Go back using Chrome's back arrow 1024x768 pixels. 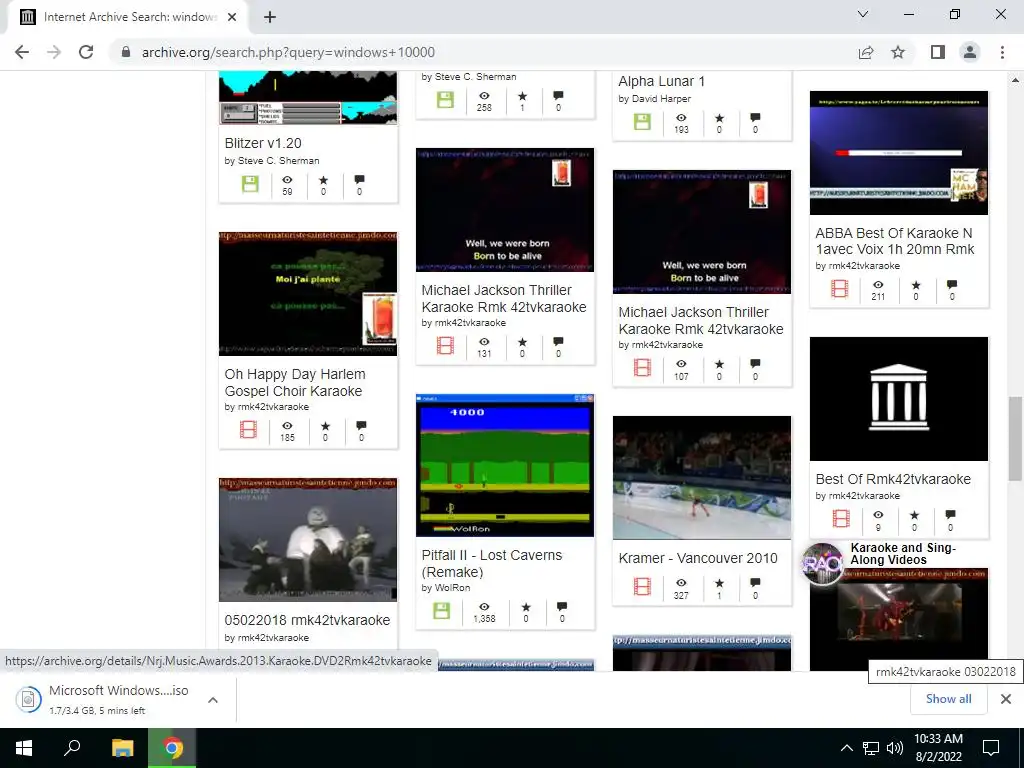pyautogui.click(x=22, y=52)
